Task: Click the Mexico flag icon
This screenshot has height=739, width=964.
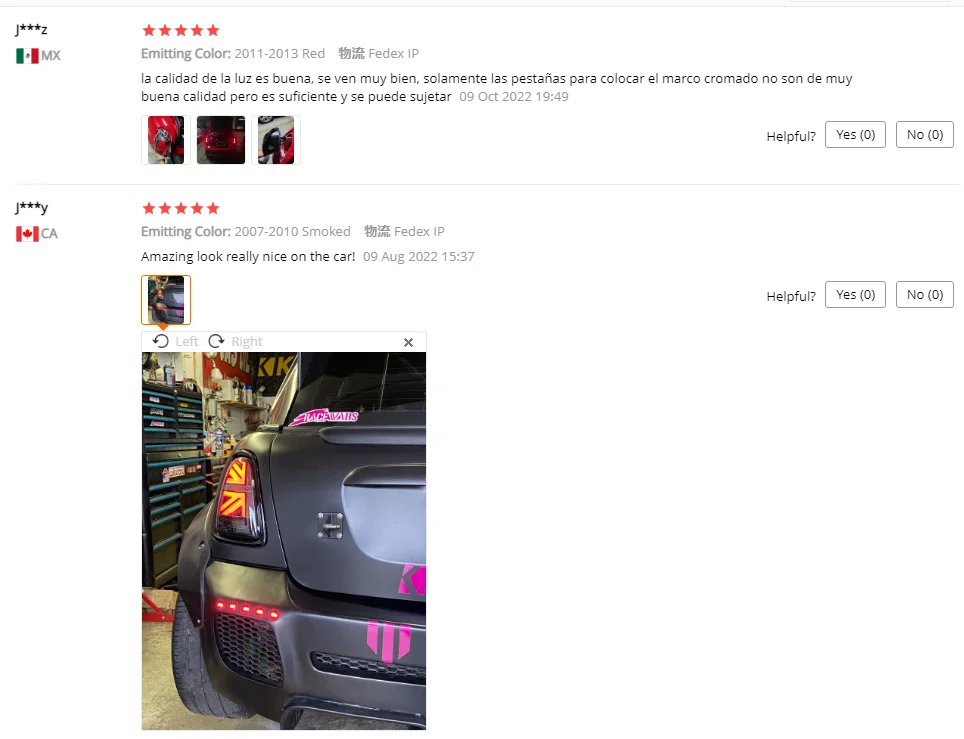Action: [27, 56]
